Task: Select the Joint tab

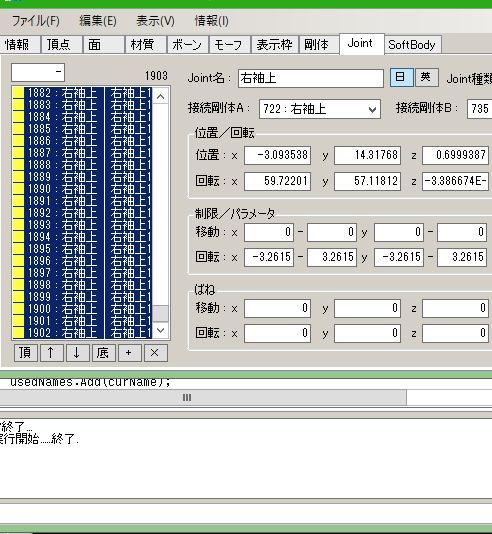Action: pos(362,44)
